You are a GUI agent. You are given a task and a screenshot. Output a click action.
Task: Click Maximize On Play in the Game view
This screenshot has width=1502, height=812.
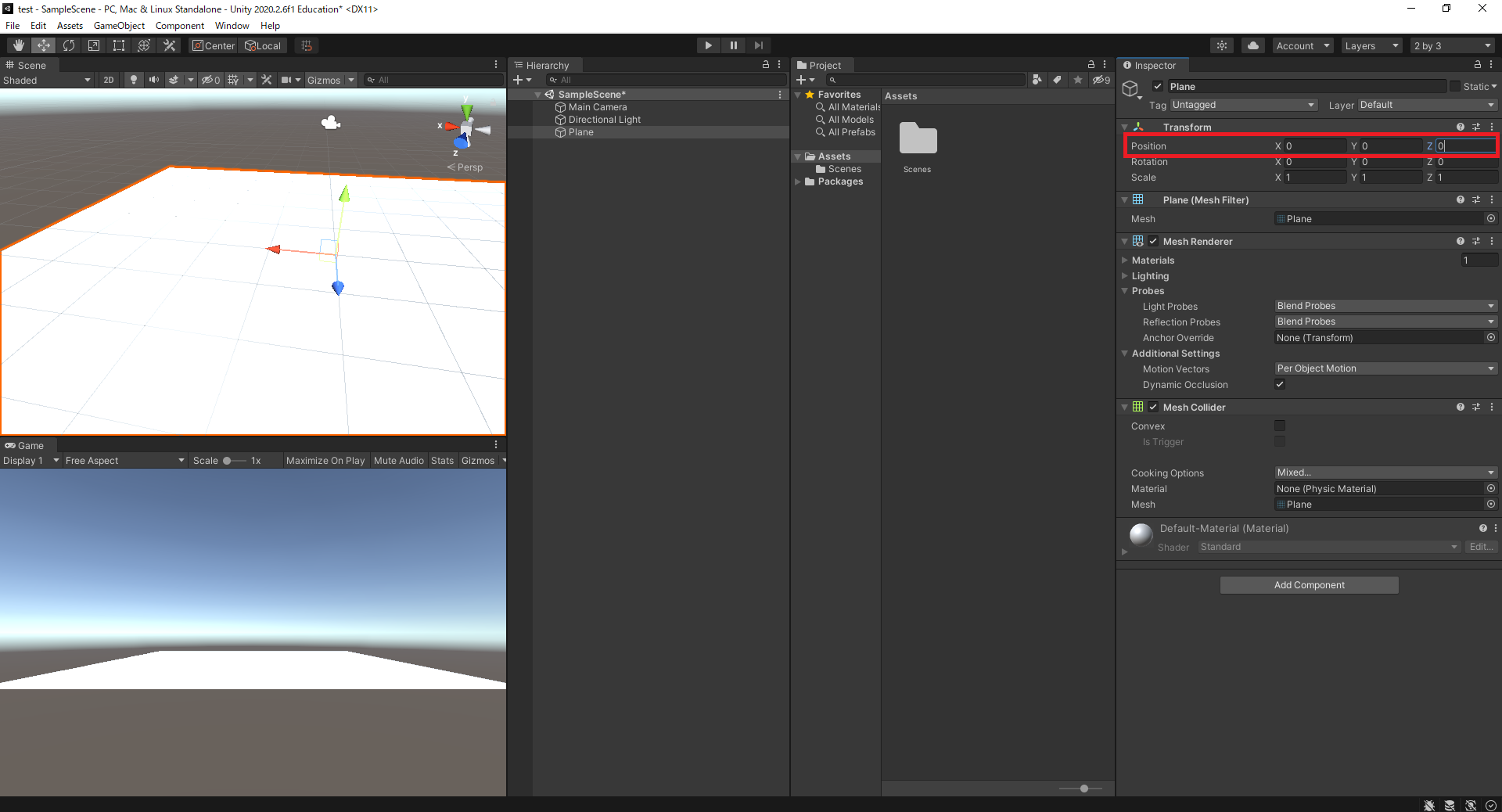(x=325, y=460)
